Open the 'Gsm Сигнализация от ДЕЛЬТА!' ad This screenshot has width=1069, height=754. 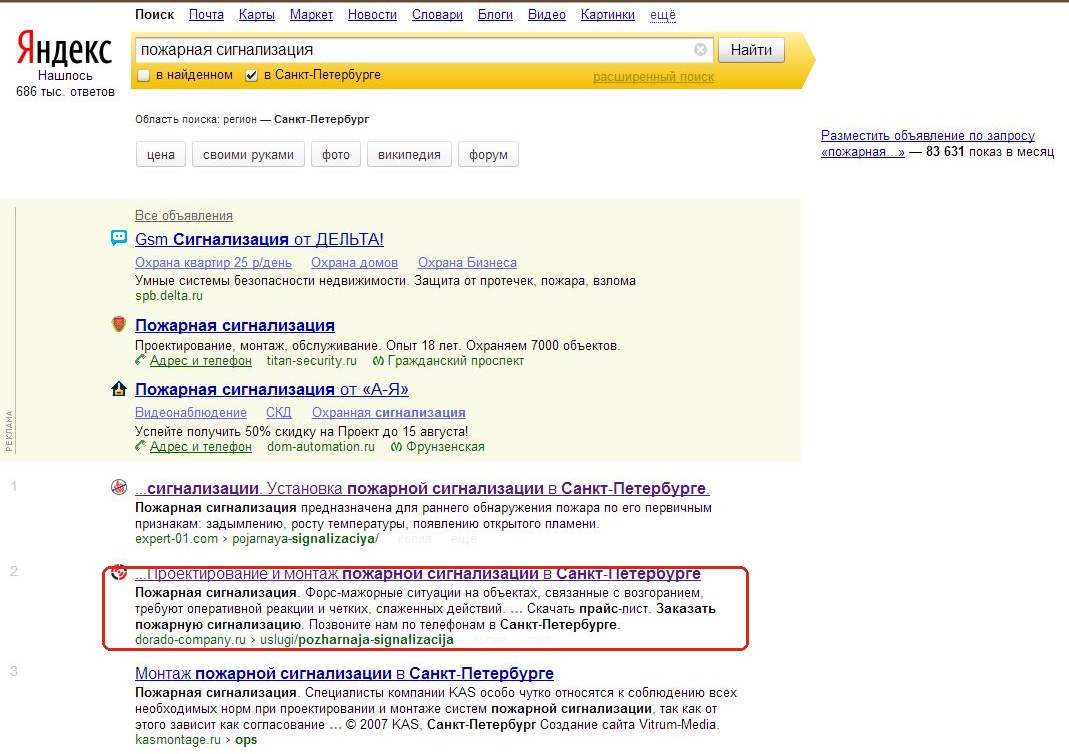pos(259,239)
